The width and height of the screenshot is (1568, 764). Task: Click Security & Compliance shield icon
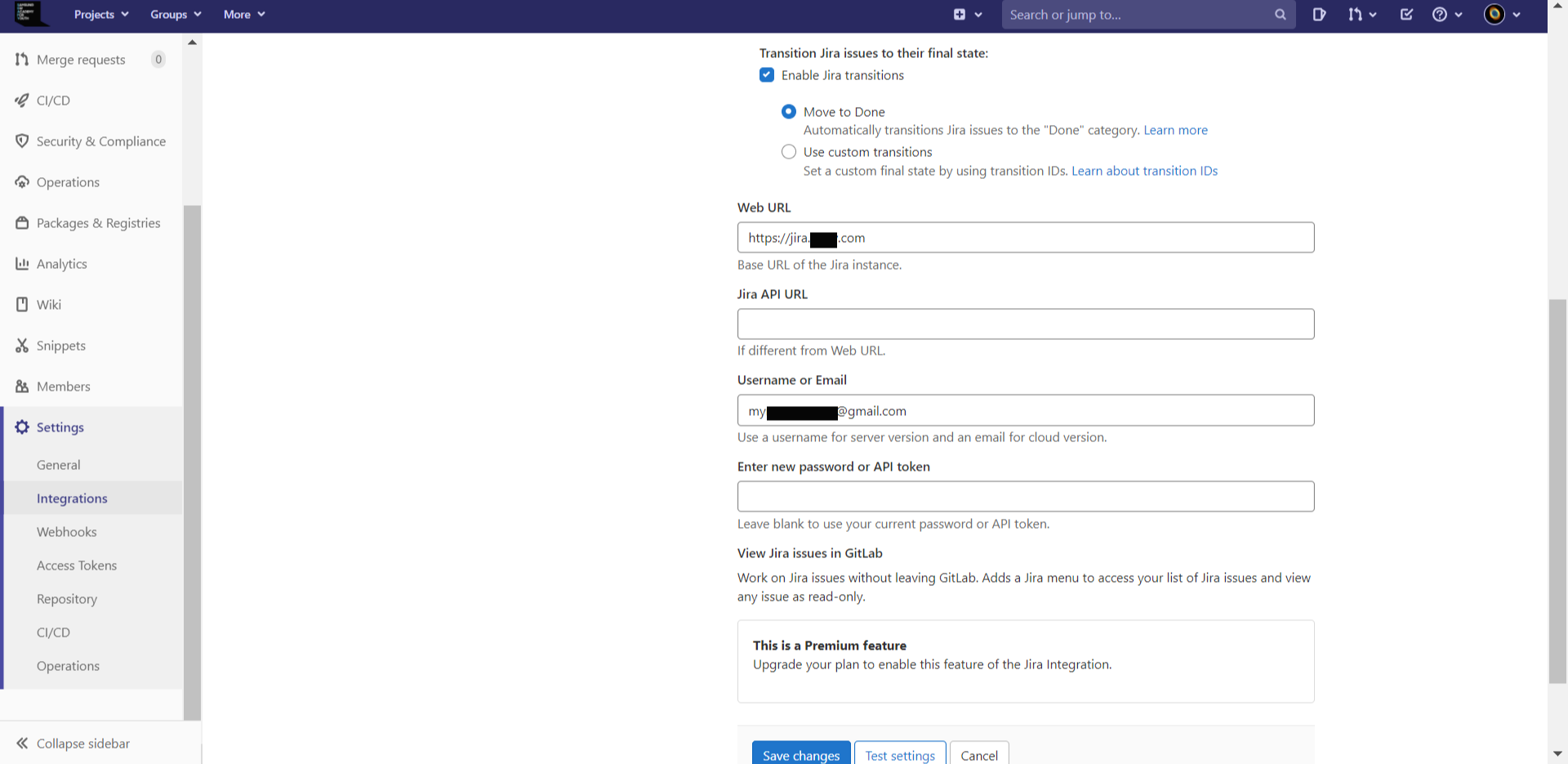[22, 141]
